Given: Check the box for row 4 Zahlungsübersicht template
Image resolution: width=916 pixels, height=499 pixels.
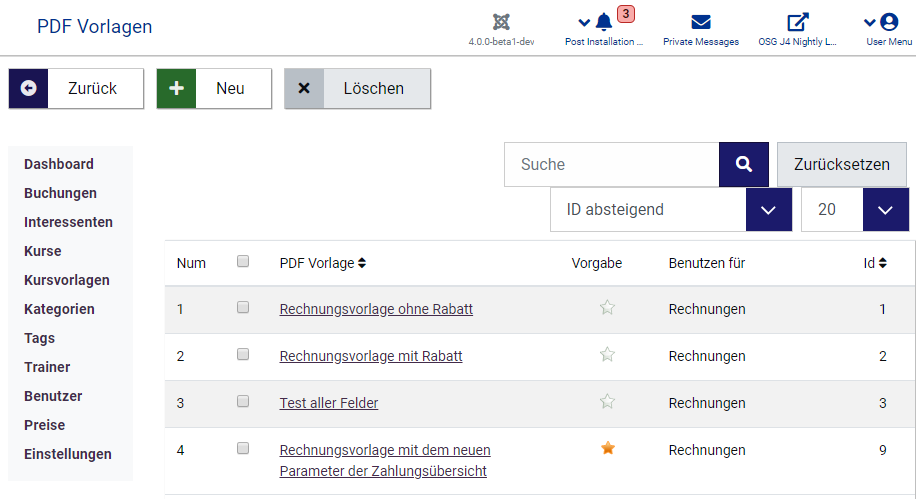Looking at the screenshot, I should (x=243, y=448).
